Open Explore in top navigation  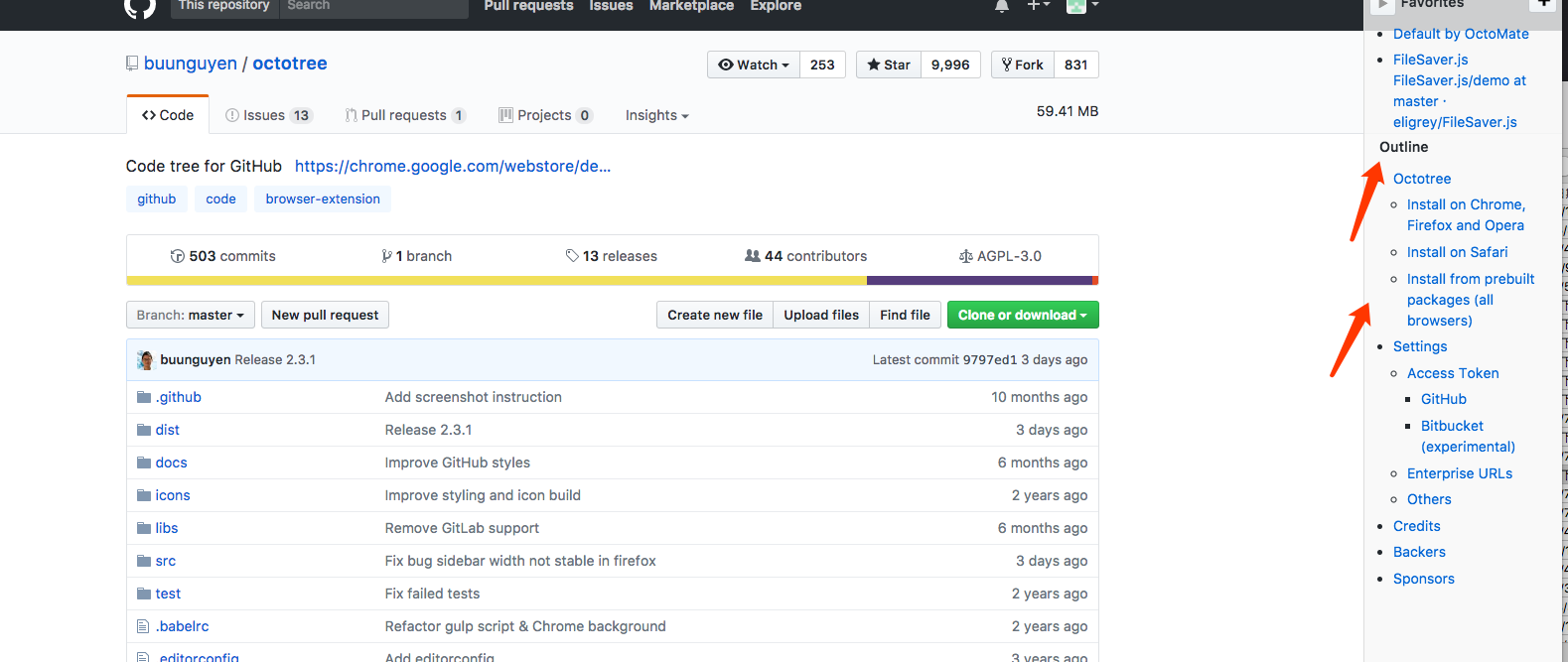pos(776,6)
